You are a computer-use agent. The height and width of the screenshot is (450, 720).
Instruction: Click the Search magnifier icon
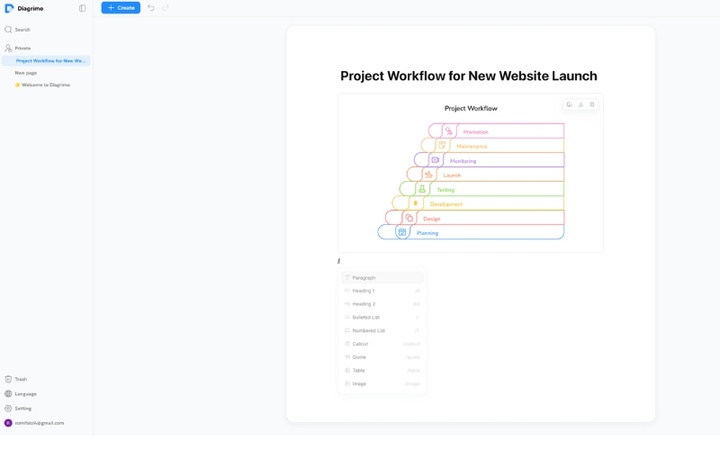point(8,29)
